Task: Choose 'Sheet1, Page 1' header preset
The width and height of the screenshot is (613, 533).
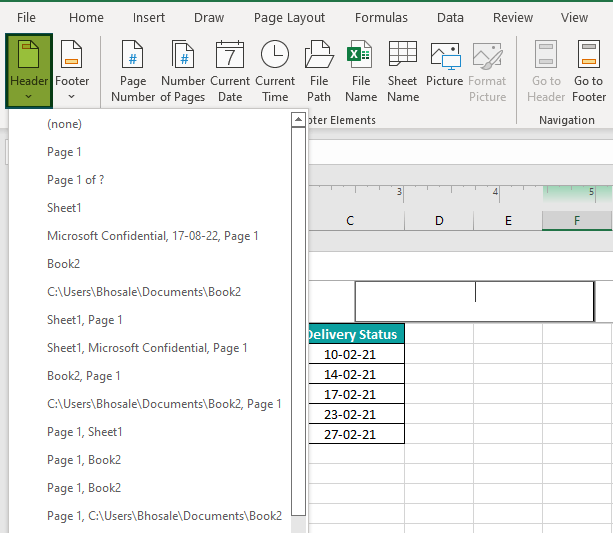Action: pos(150,320)
